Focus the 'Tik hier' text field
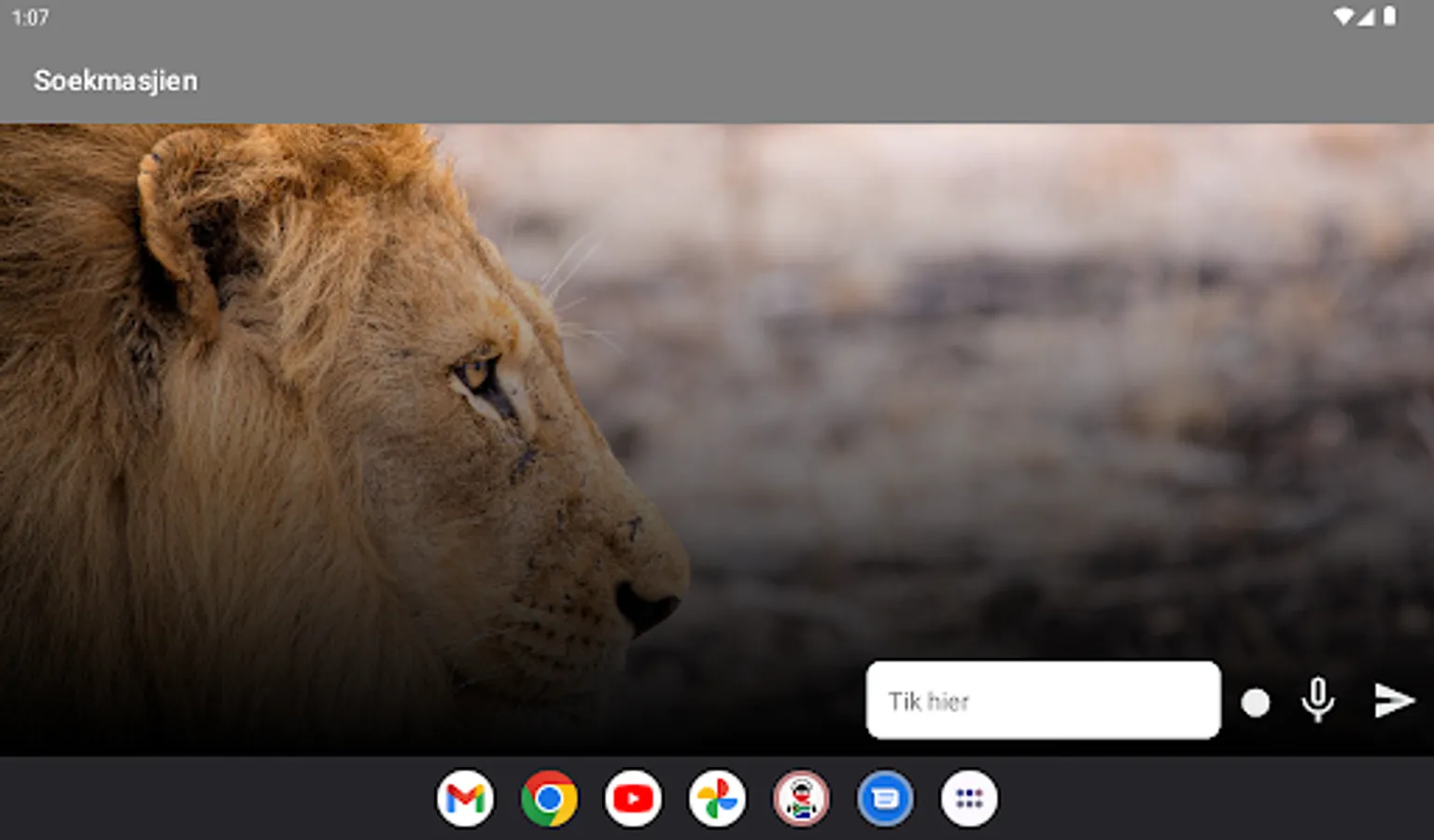 tap(1043, 700)
